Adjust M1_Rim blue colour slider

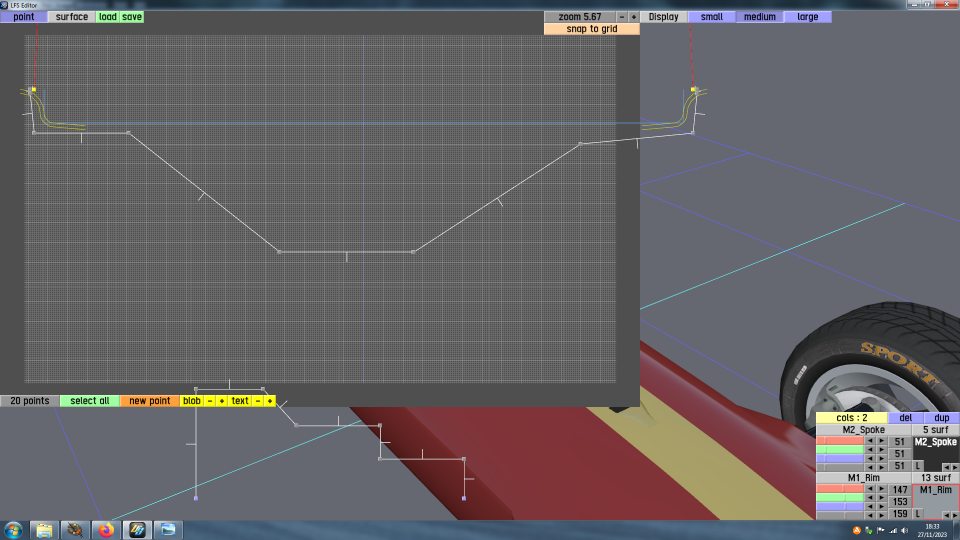pyautogui.click(x=840, y=507)
